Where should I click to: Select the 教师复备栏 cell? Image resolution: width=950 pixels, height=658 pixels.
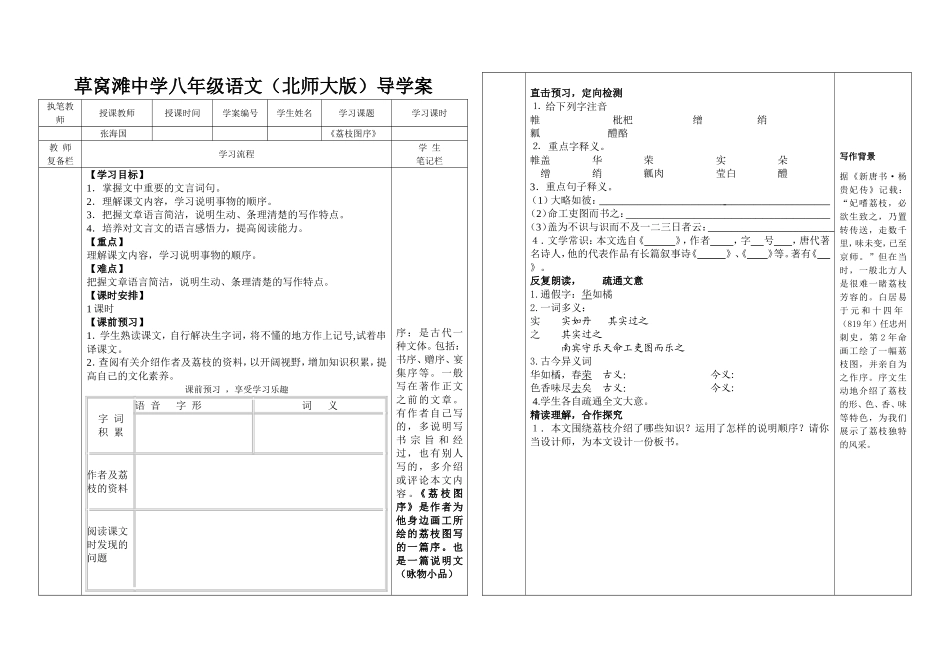[60, 155]
